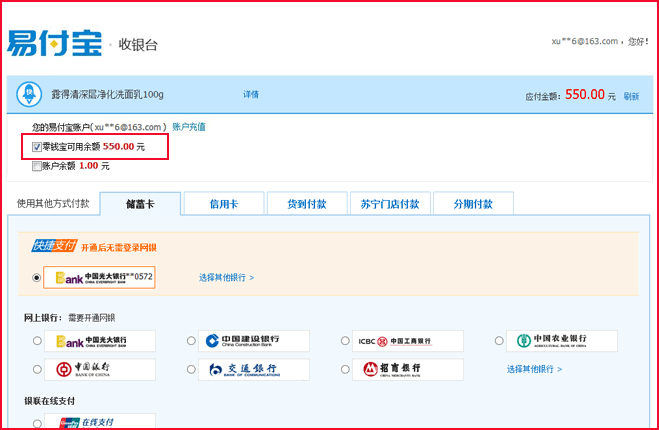
Task: Switch to the 信用卡 tab
Action: [223, 204]
